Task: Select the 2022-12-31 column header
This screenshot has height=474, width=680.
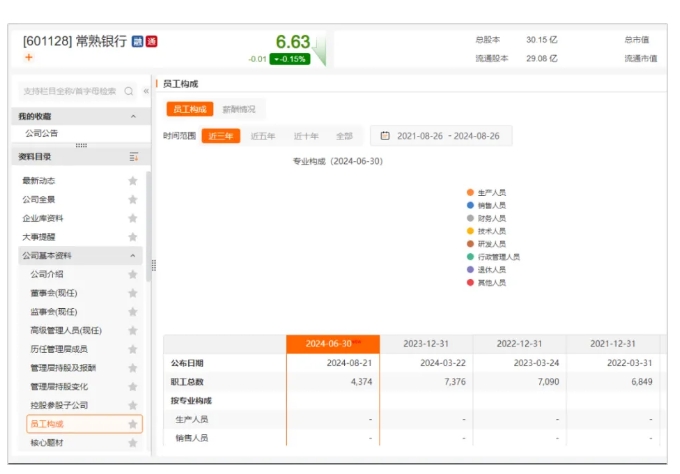Action: click(520, 344)
